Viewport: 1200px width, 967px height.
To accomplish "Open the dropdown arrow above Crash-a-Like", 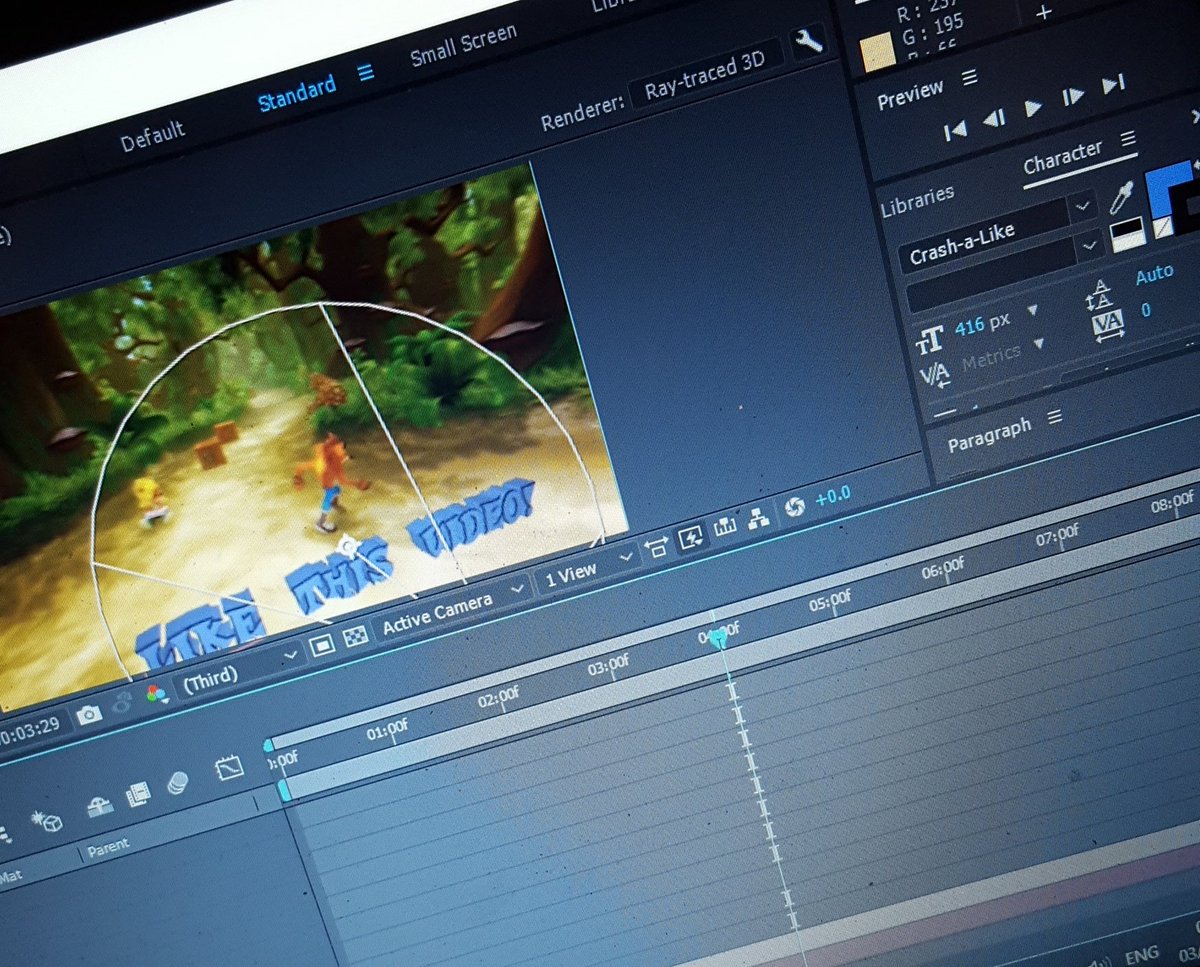I will (x=1082, y=207).
